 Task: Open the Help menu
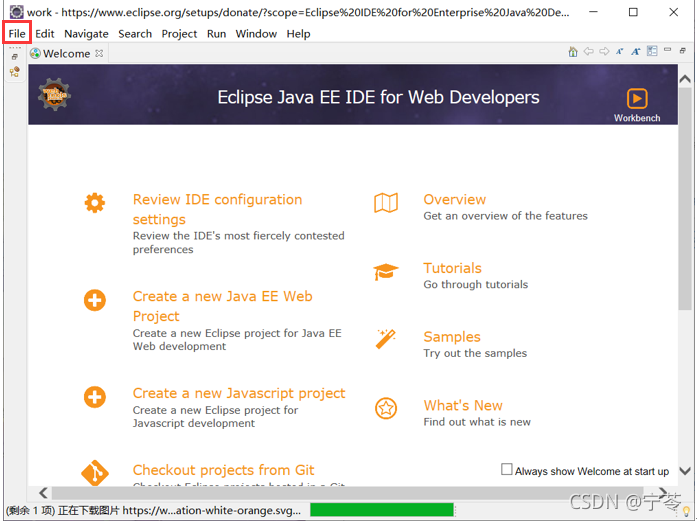[298, 34]
